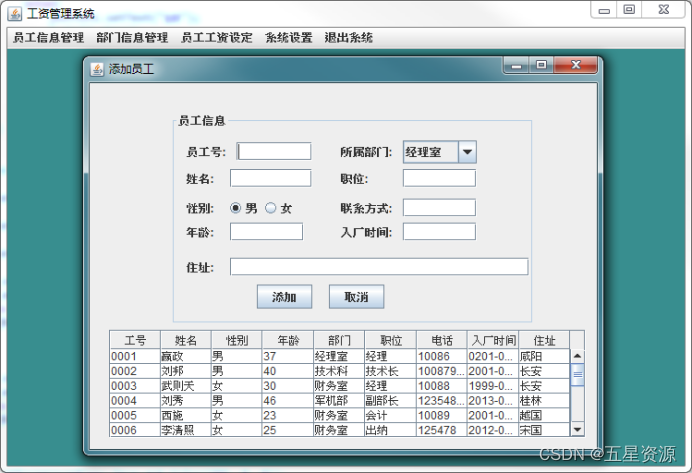Screen dimensions: 692x473
Task: Click the Java icon in 添加员工 title bar
Action: click(x=97, y=69)
